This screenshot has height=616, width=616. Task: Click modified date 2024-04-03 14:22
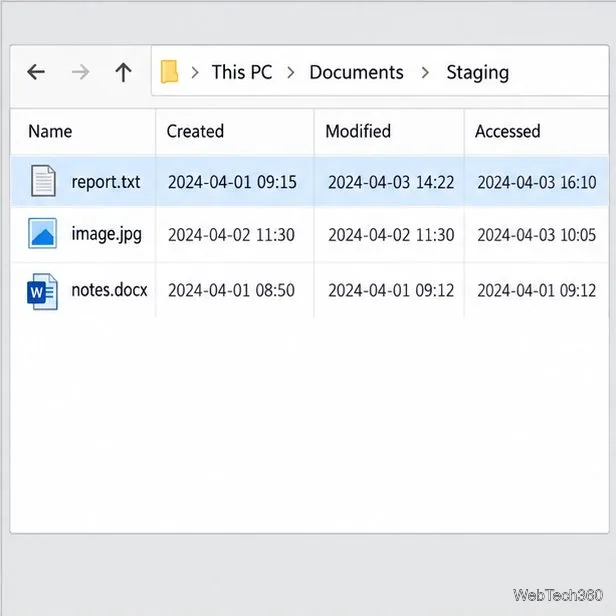pos(391,182)
